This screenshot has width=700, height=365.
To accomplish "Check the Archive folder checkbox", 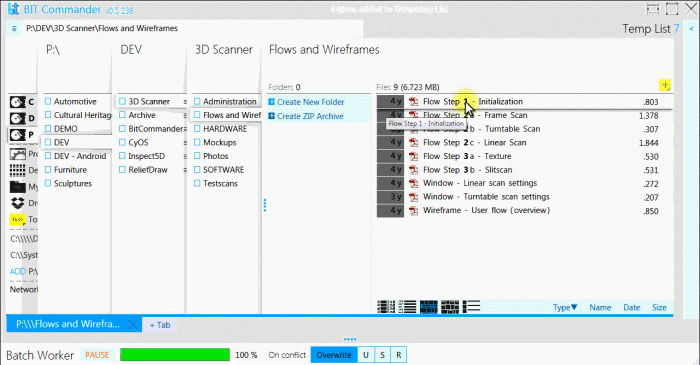I will (122, 115).
